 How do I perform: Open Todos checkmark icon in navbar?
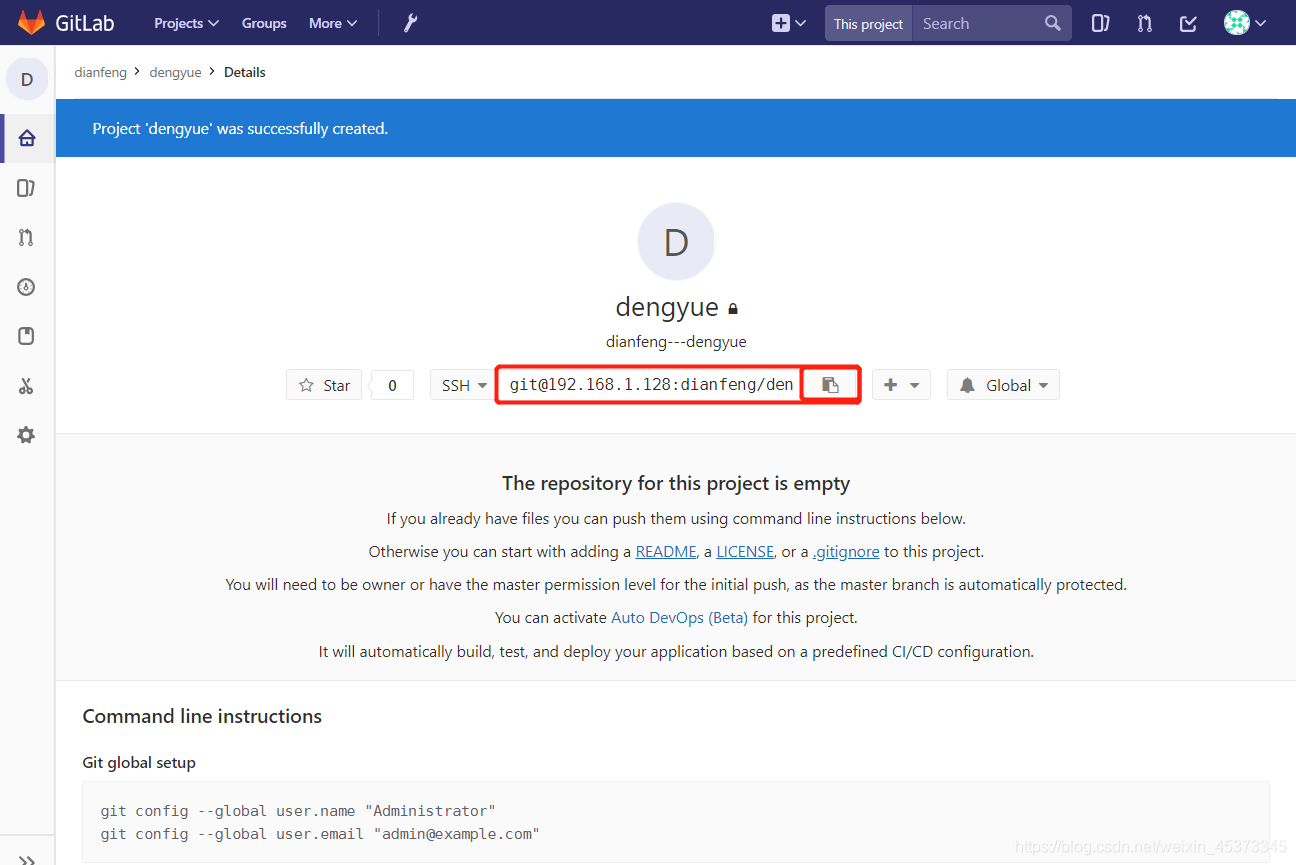click(1188, 23)
